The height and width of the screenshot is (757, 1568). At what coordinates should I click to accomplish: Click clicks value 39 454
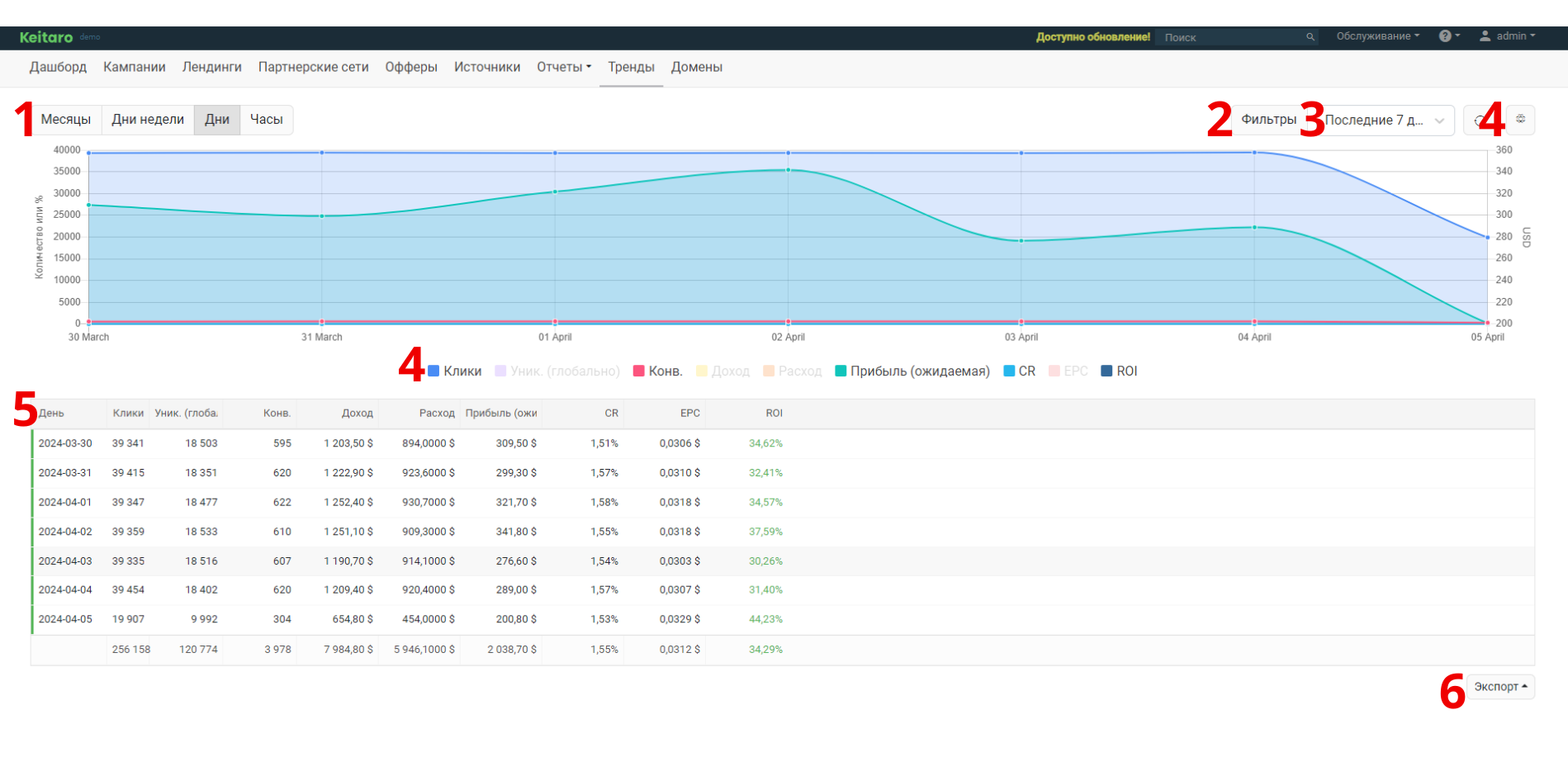128,589
